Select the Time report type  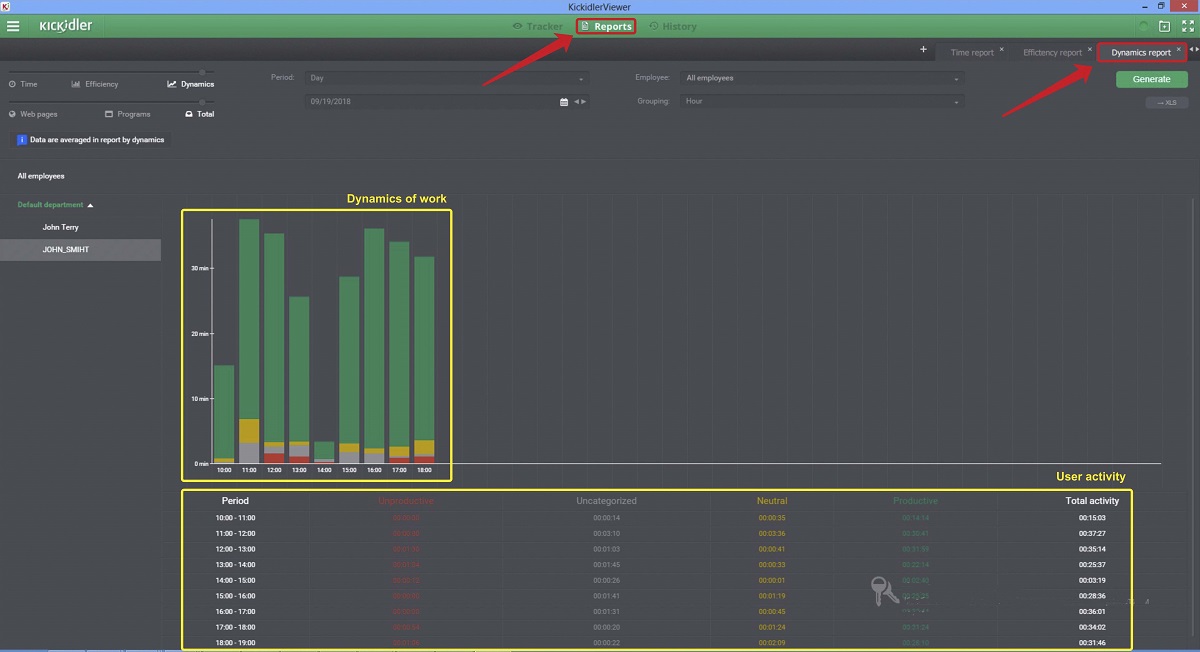click(x=23, y=84)
